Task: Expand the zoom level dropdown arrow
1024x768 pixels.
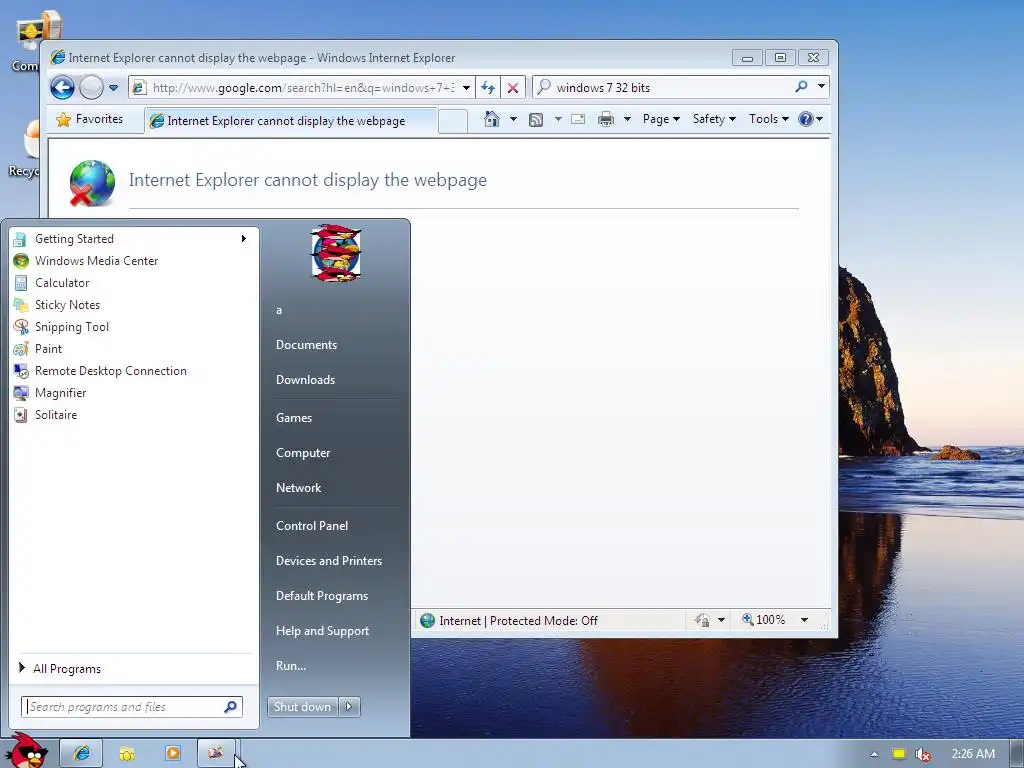Action: (x=805, y=620)
